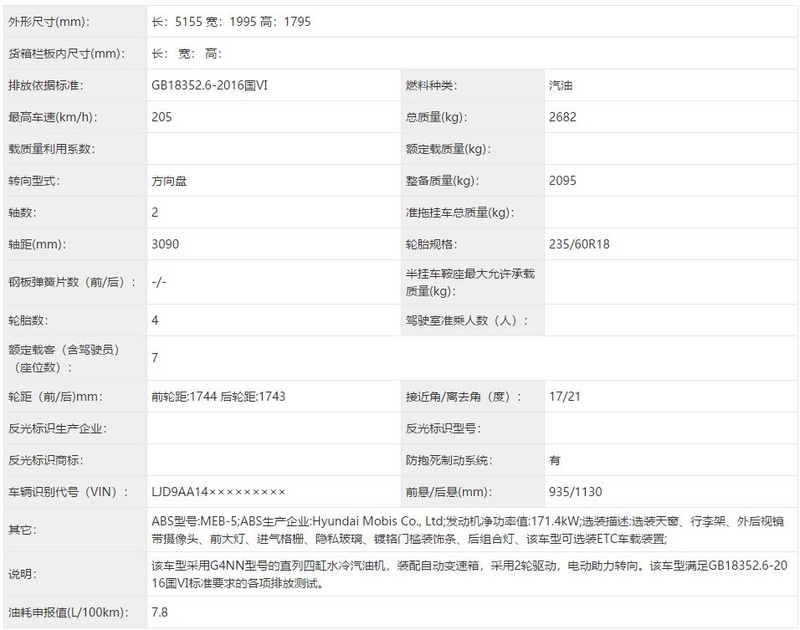The width and height of the screenshot is (800, 630).
Task: Click the 载质量利用系数 label
Action: [52, 149]
